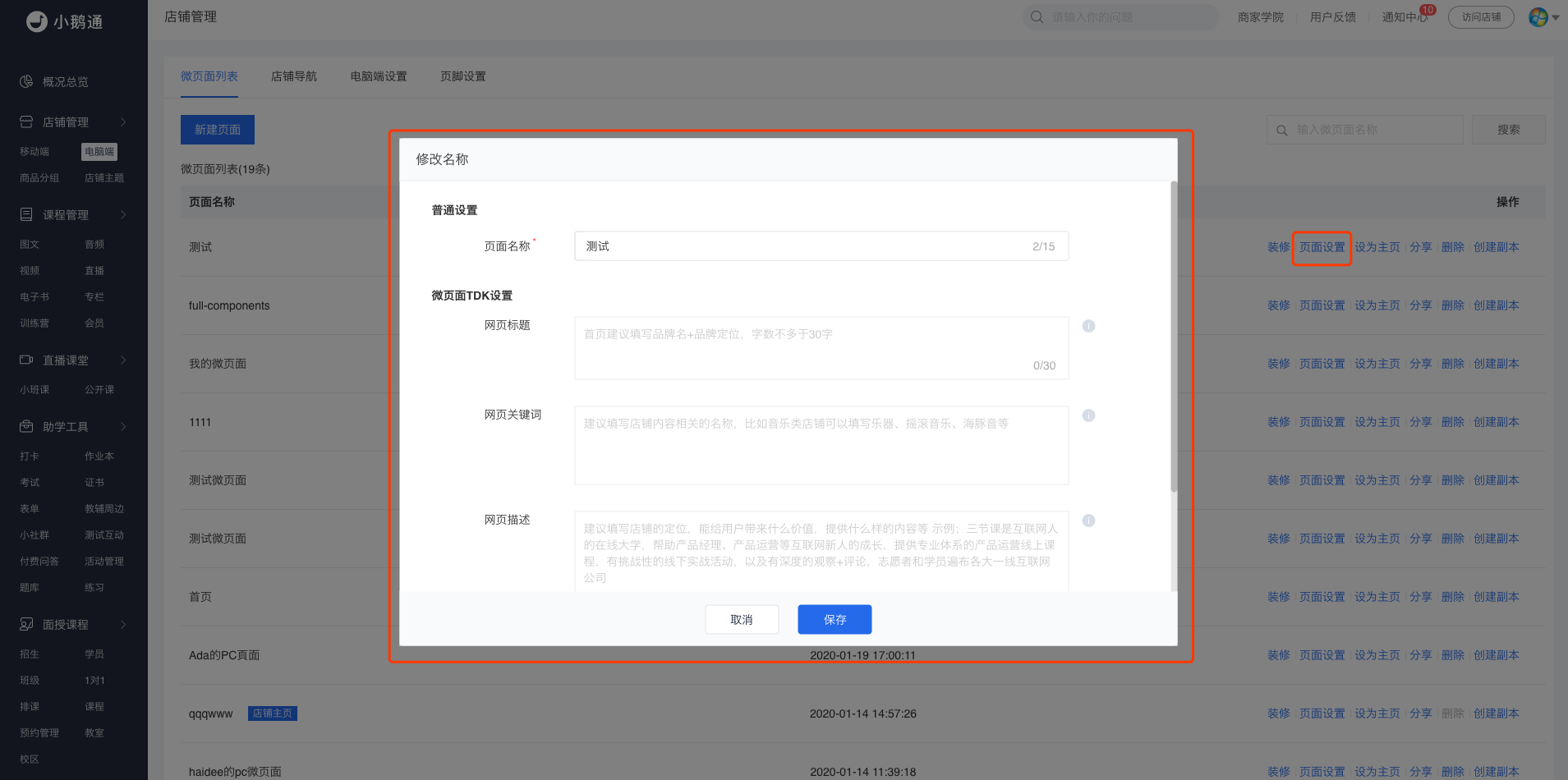Click the 面授课程 icon in sidebar
The height and width of the screenshot is (780, 1568).
[x=26, y=625]
